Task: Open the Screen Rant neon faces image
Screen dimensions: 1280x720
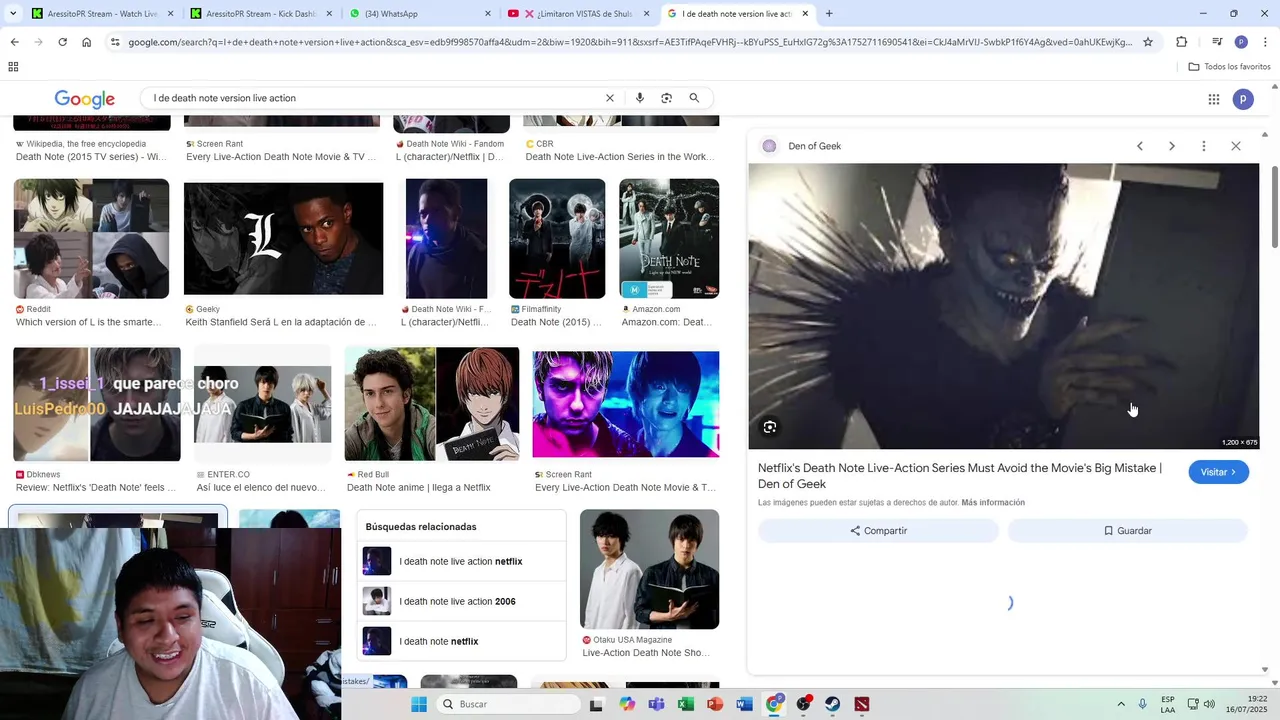Action: [x=626, y=404]
